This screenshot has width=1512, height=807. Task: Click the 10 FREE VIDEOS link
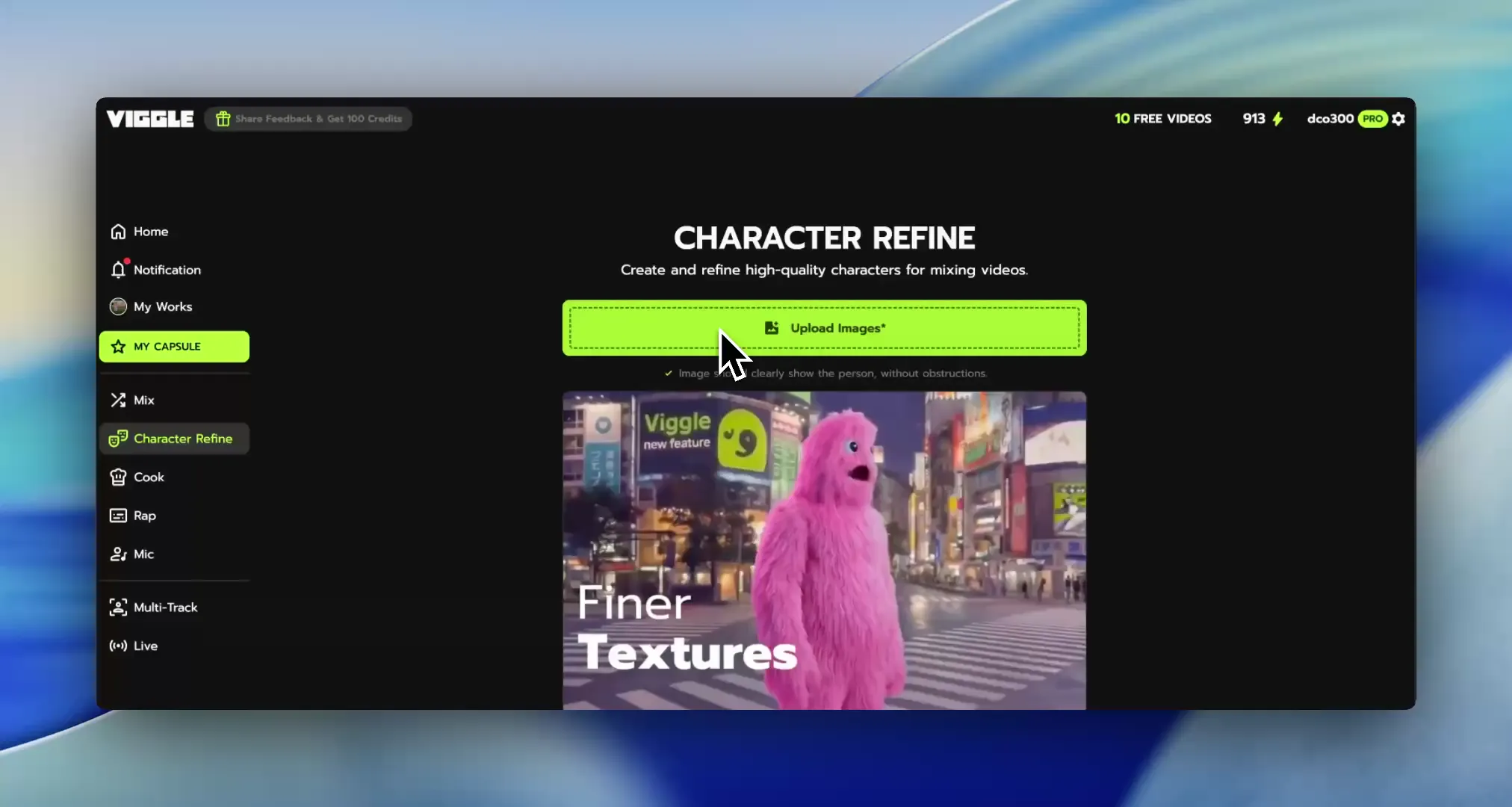[x=1162, y=119]
